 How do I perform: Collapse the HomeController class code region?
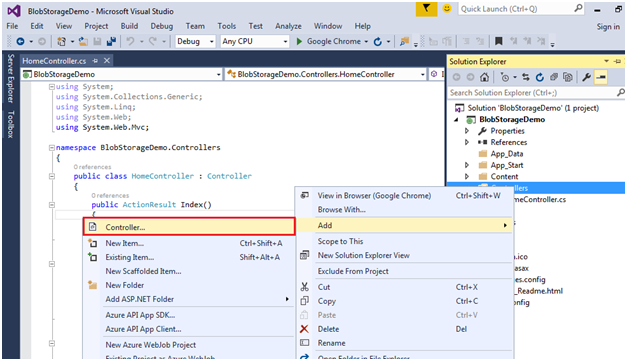pyautogui.click(x=52, y=176)
